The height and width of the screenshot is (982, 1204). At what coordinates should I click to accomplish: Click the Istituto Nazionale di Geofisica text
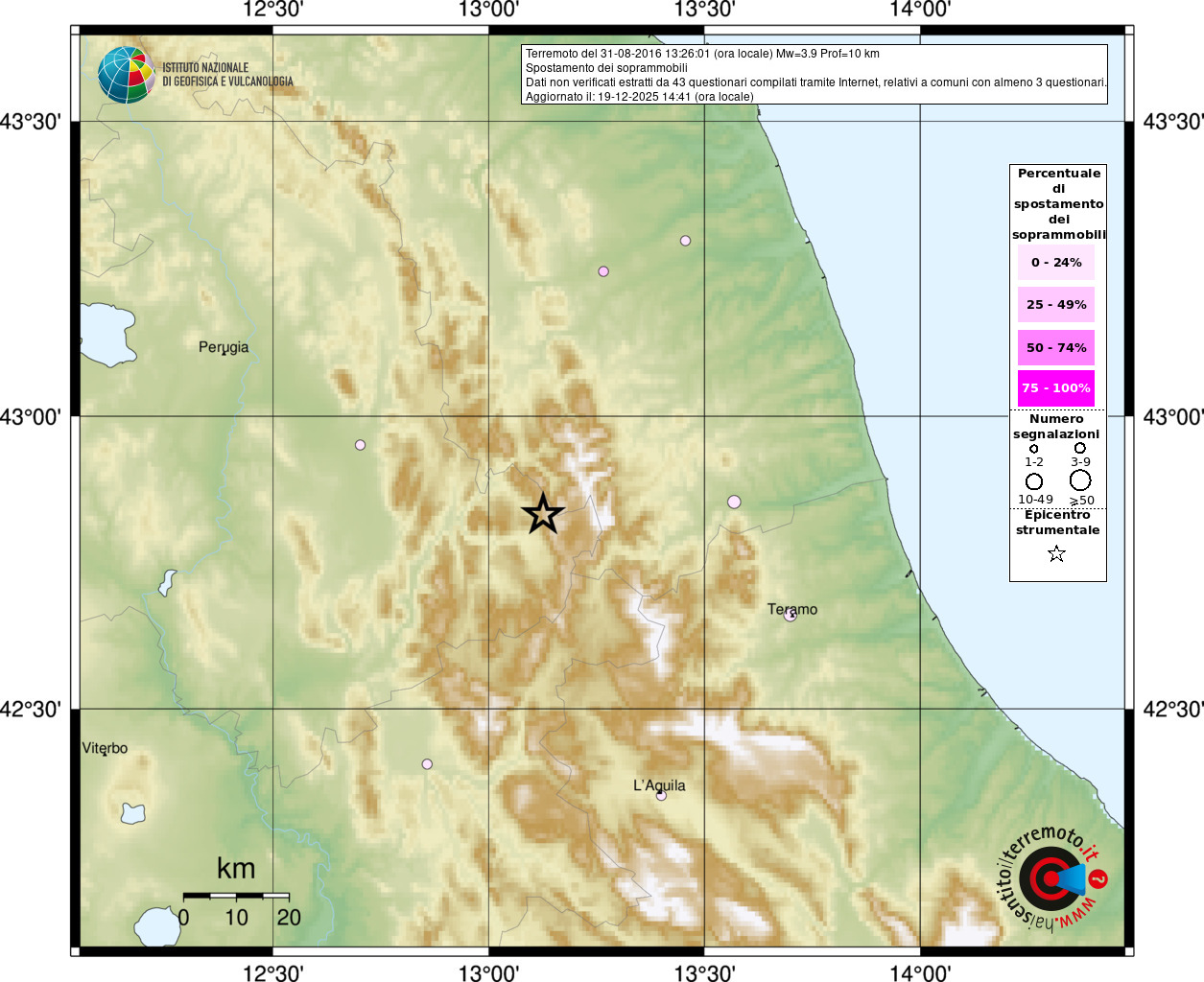pos(227,75)
